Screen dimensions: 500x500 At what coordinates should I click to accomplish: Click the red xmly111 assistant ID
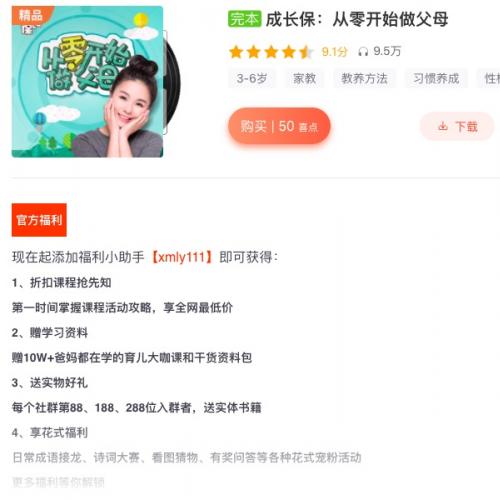coord(182,257)
